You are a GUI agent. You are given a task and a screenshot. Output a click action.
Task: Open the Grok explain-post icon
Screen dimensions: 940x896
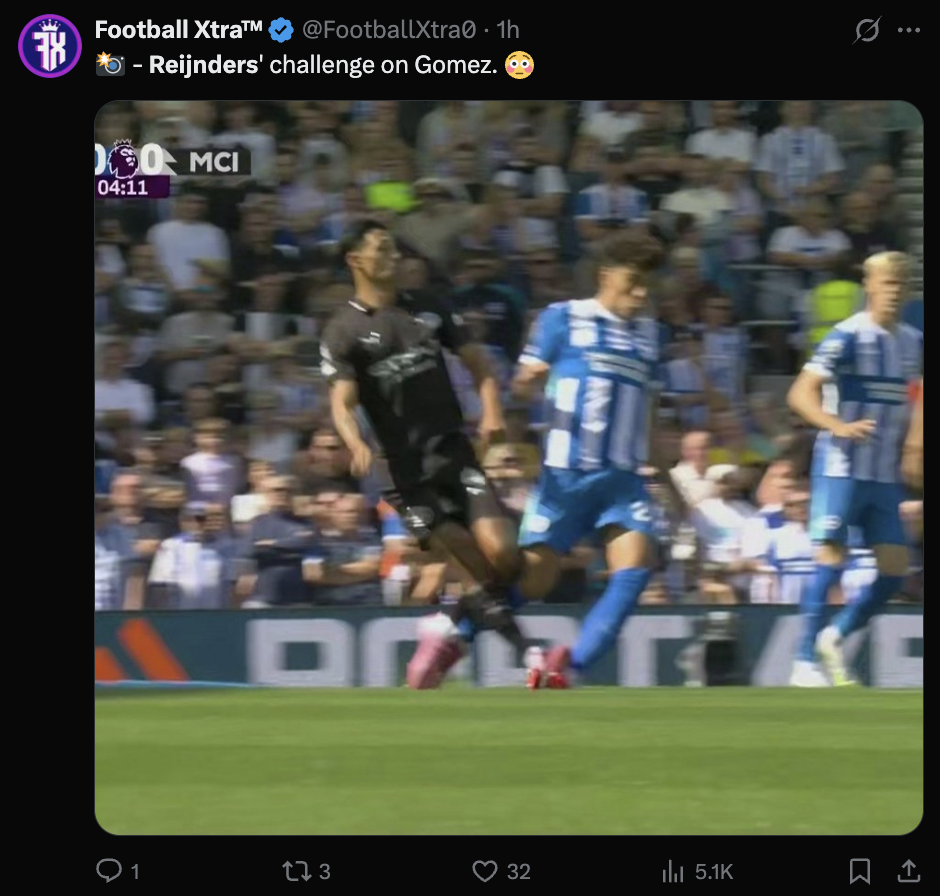tap(866, 31)
